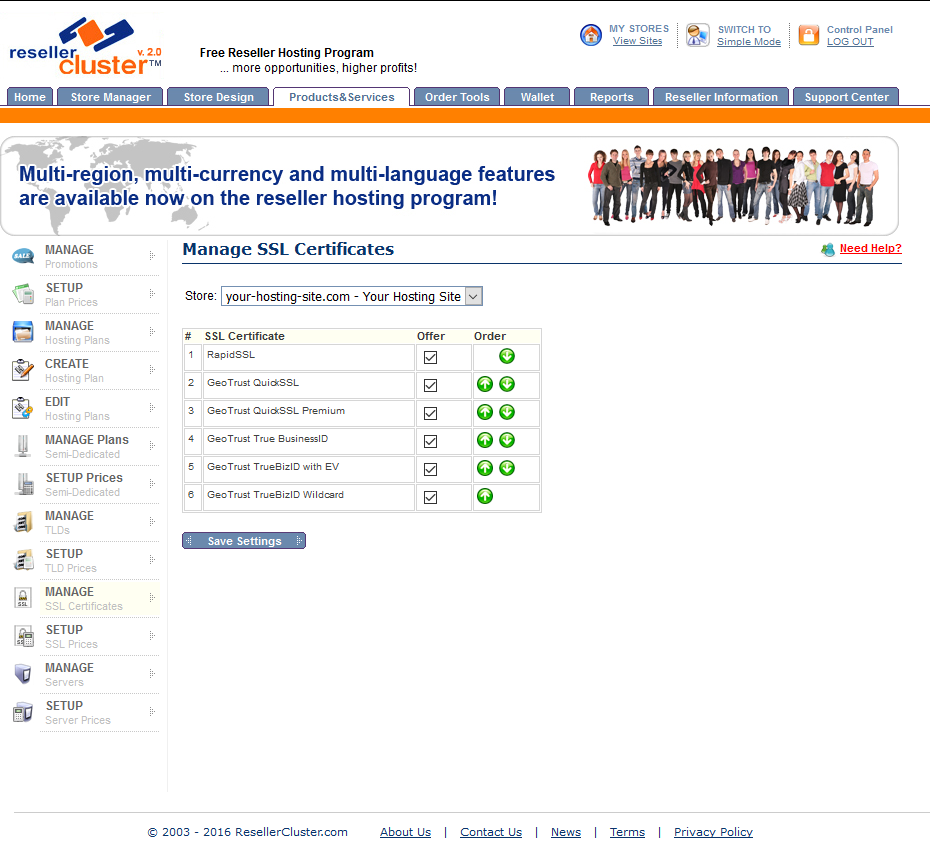The height and width of the screenshot is (859, 930).
Task: Open the Contact Us footer link
Action: pyautogui.click(x=491, y=832)
